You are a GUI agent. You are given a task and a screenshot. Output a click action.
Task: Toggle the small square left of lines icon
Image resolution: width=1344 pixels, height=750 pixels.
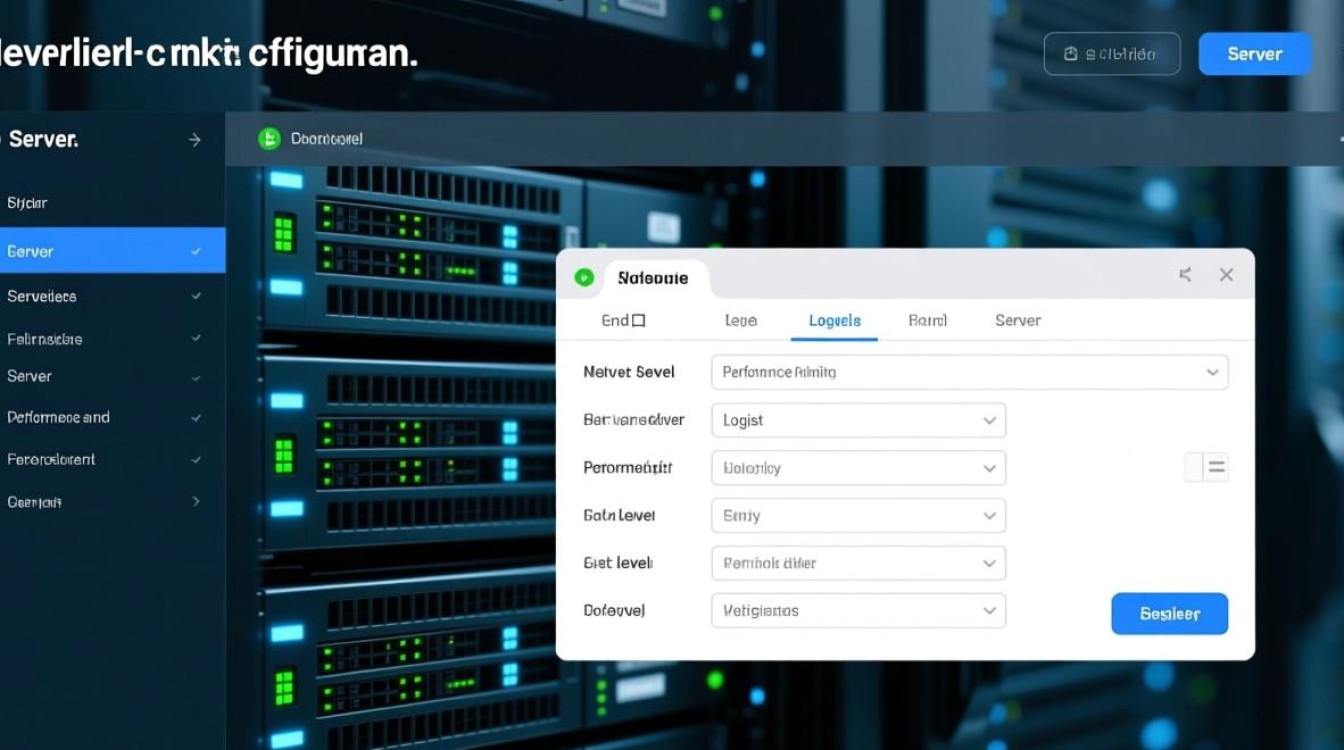[x=1193, y=467]
